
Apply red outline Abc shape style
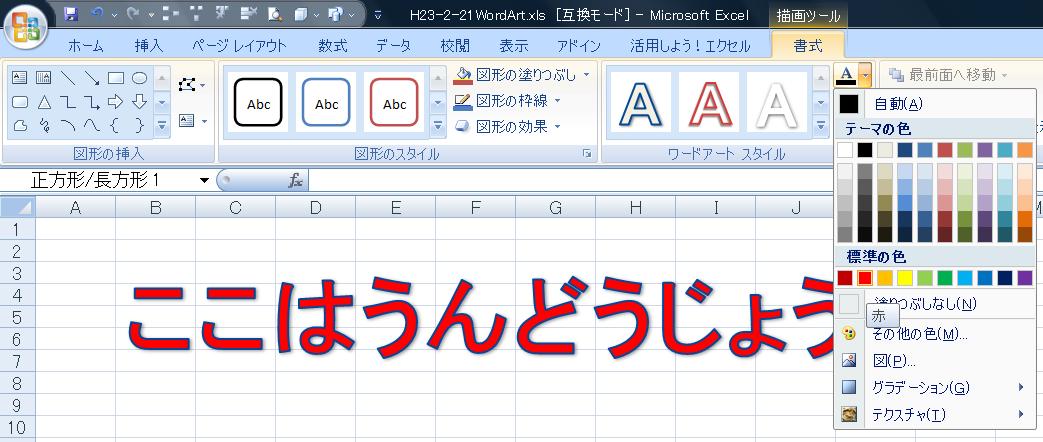click(394, 103)
